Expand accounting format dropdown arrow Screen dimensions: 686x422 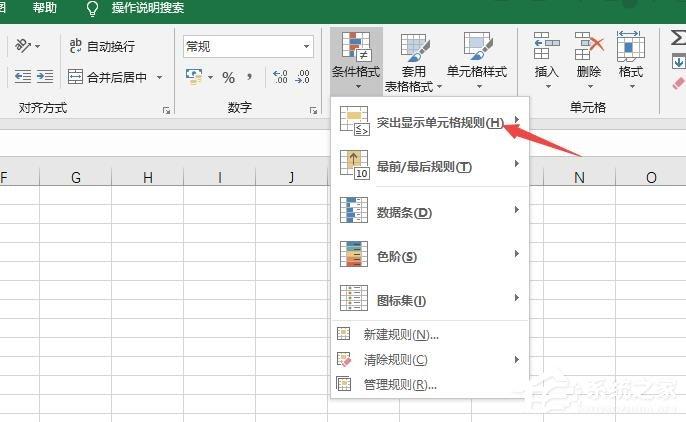click(x=210, y=77)
